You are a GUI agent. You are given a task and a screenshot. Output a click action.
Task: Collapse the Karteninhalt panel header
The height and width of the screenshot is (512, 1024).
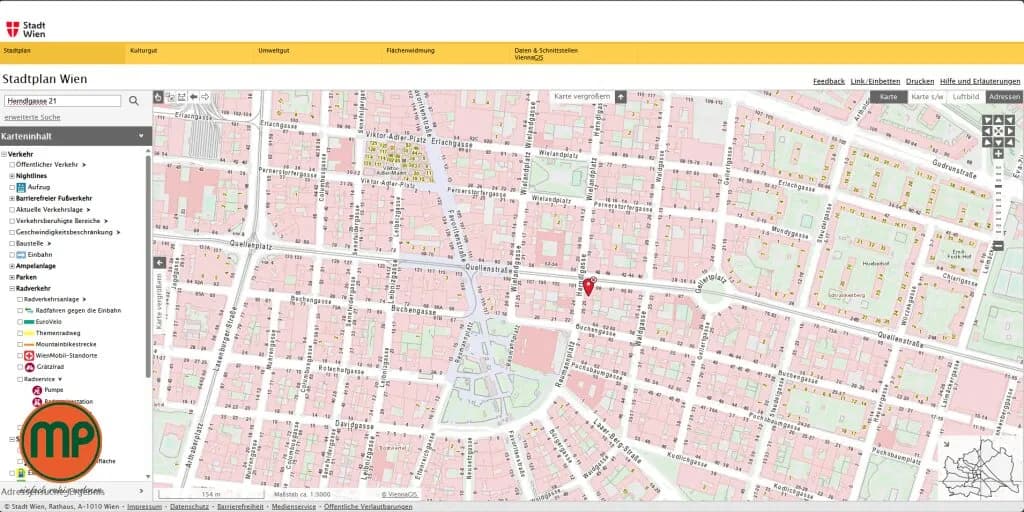[x=76, y=136]
